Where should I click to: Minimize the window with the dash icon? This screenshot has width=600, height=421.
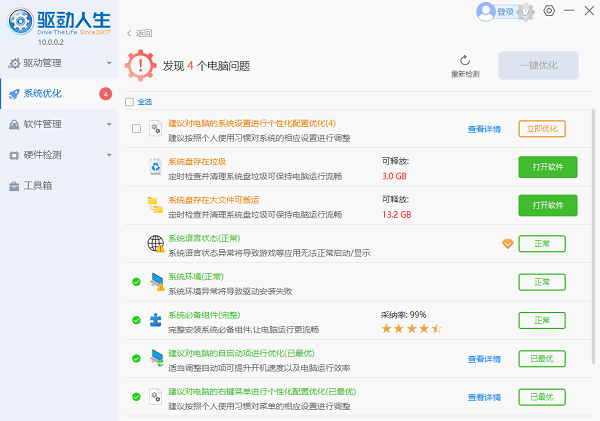pos(569,10)
